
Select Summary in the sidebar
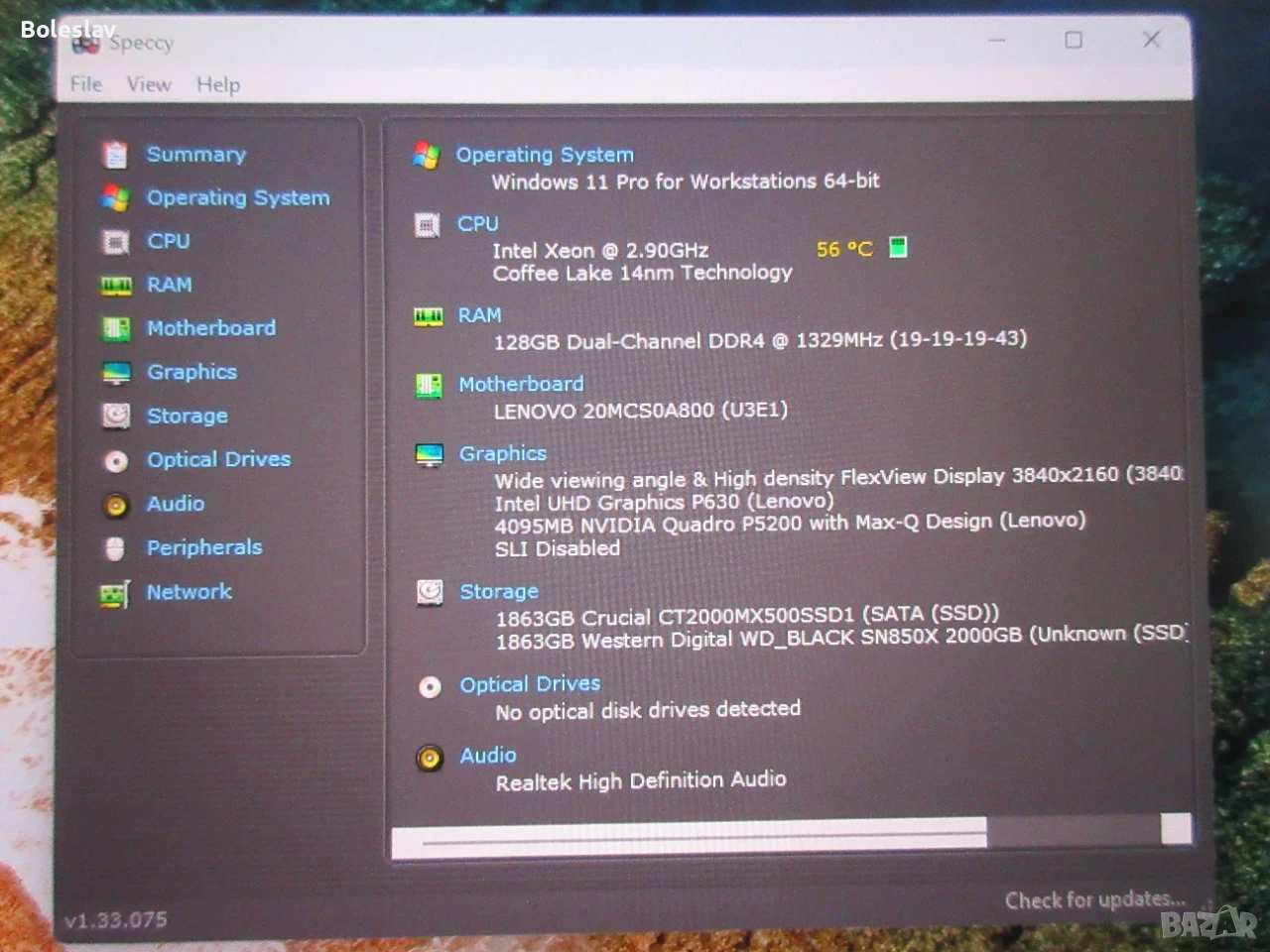coord(196,155)
